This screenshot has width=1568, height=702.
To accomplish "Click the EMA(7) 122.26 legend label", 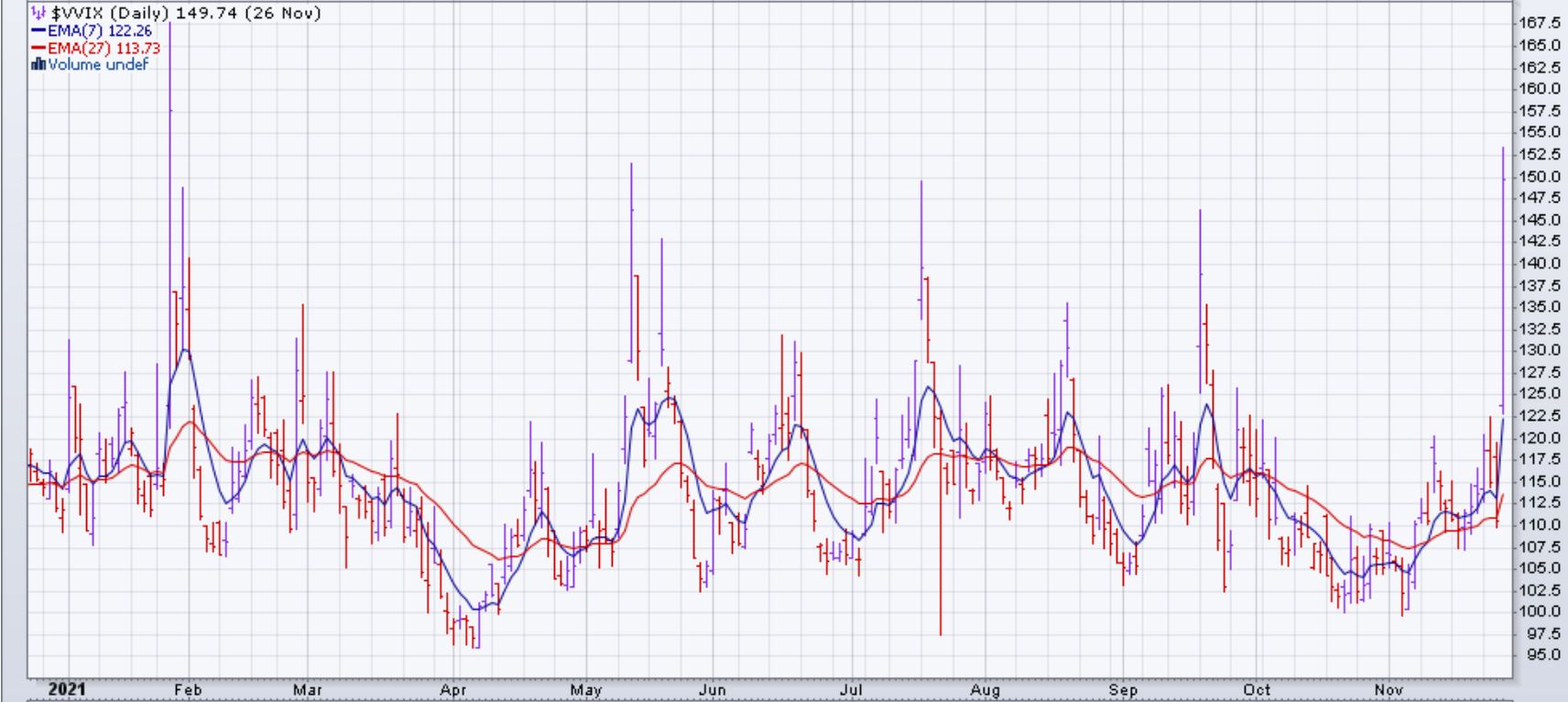I will pyautogui.click(x=100, y=31).
